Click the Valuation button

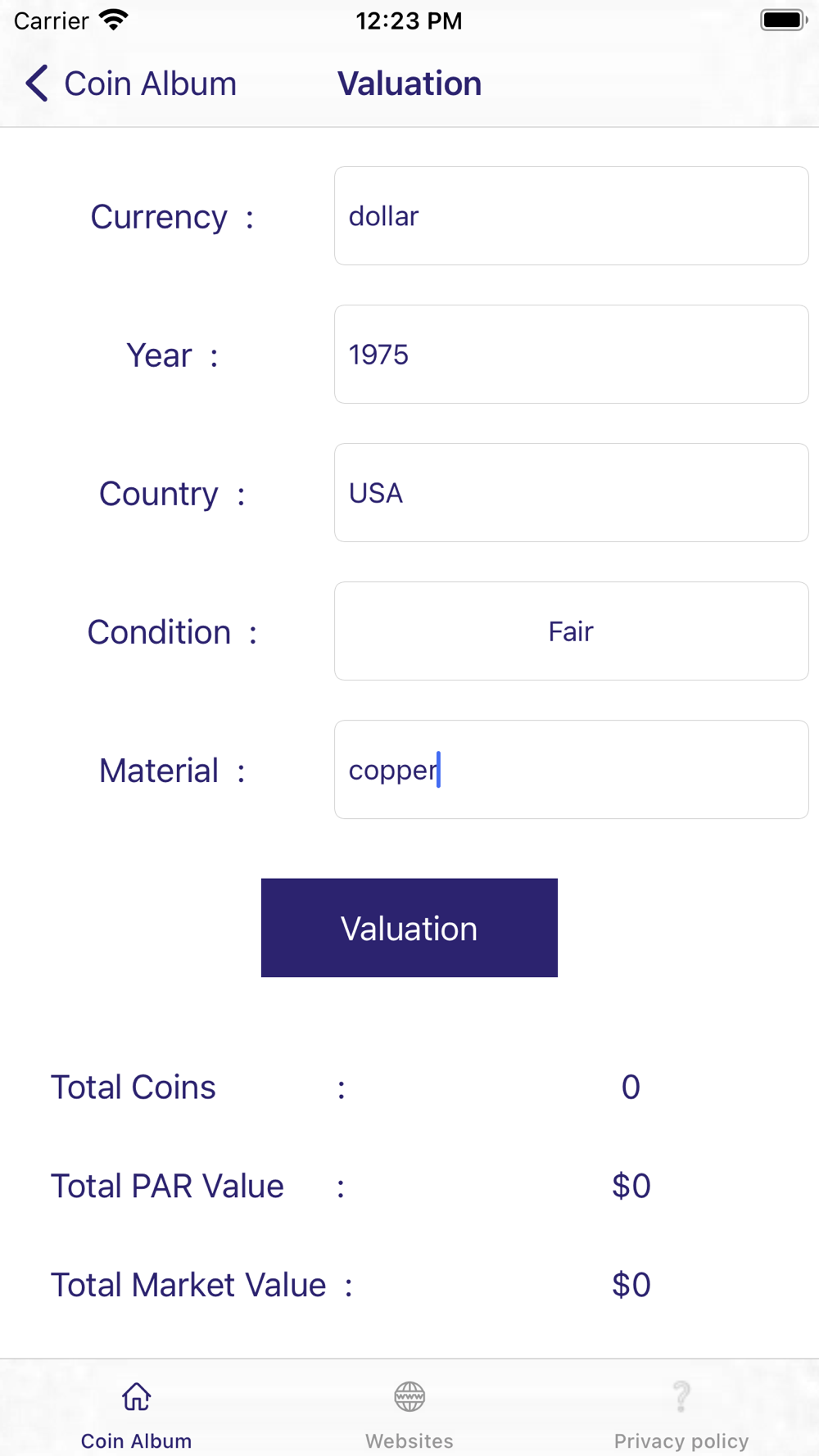409,928
